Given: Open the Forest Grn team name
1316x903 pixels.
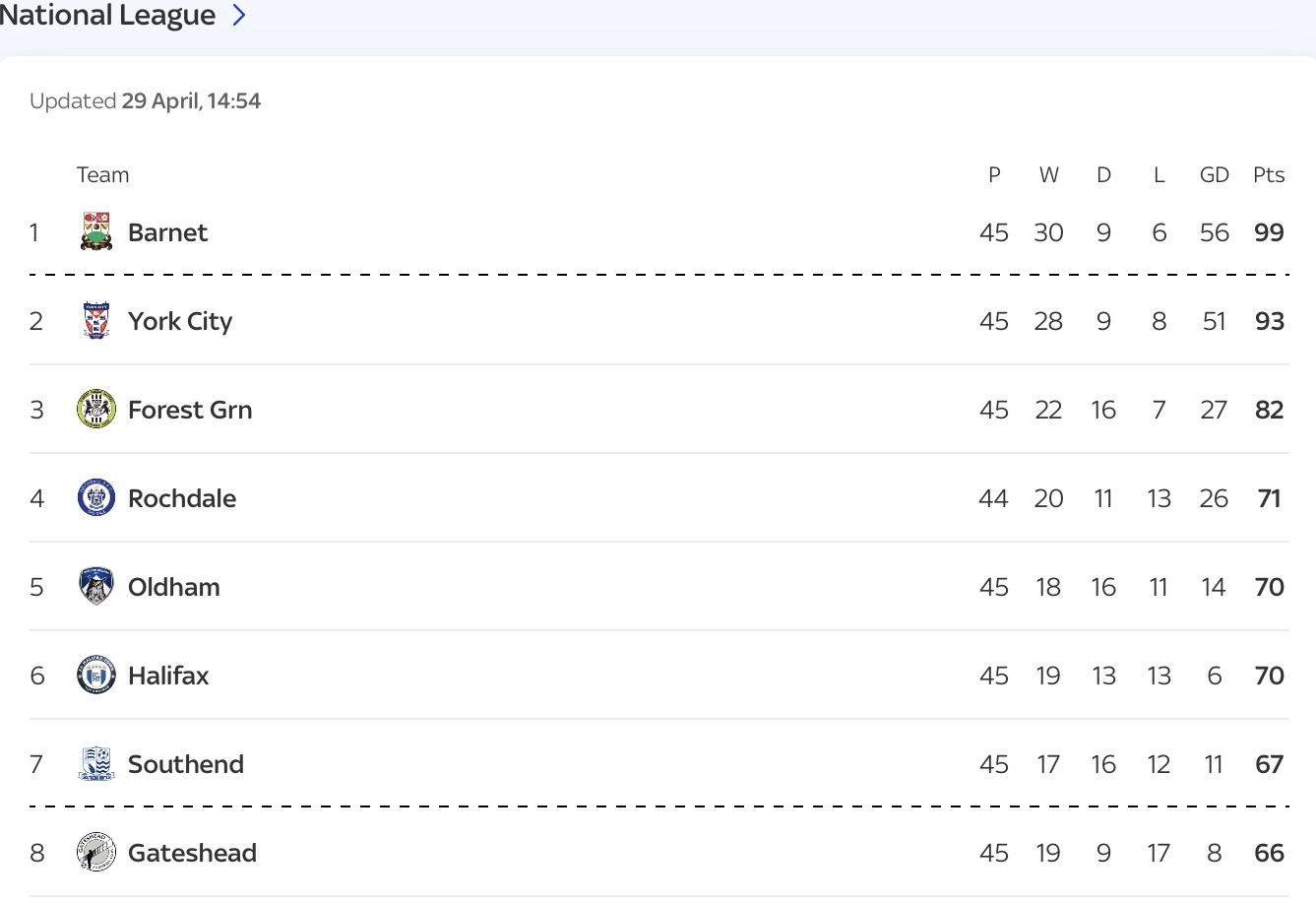Looking at the screenshot, I should coord(190,410).
